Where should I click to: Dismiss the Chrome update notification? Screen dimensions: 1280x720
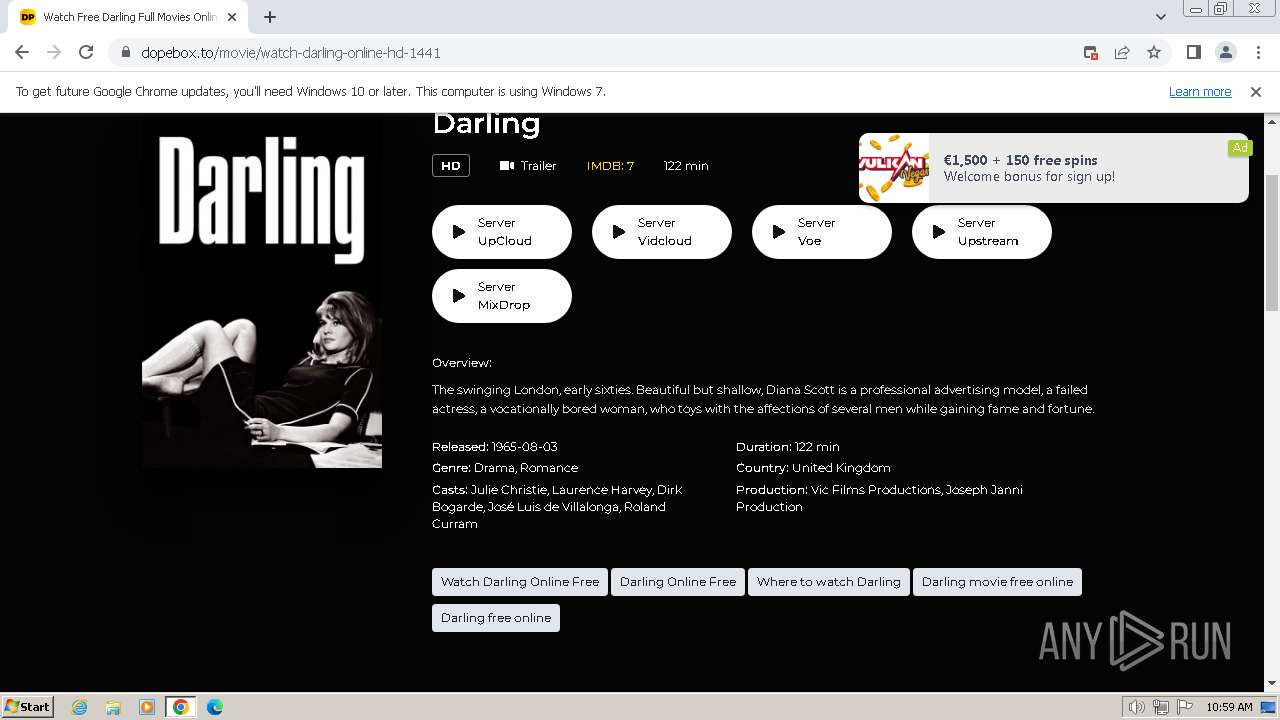1256,91
